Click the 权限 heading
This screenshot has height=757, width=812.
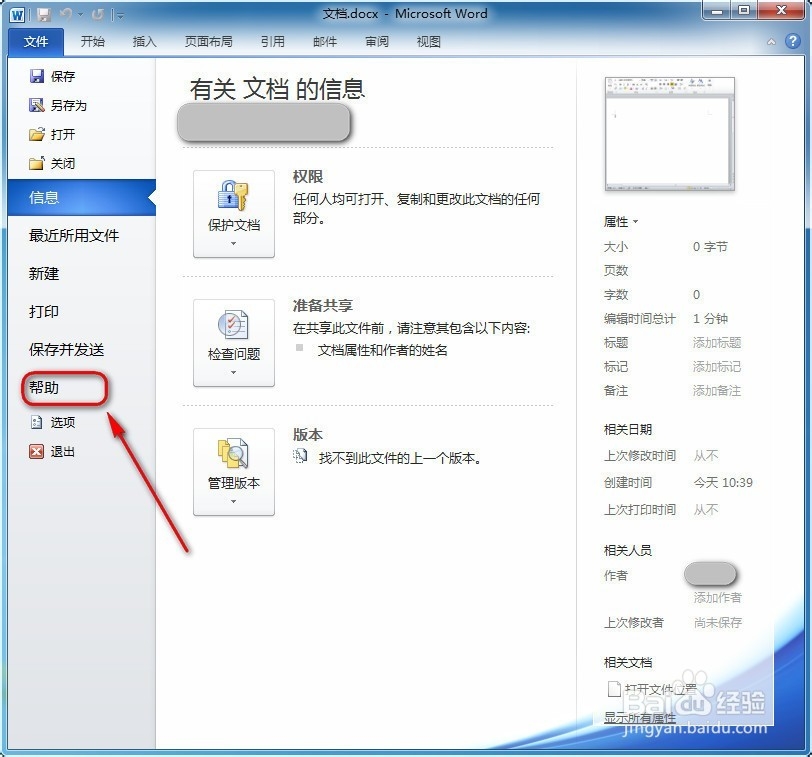pyautogui.click(x=308, y=177)
